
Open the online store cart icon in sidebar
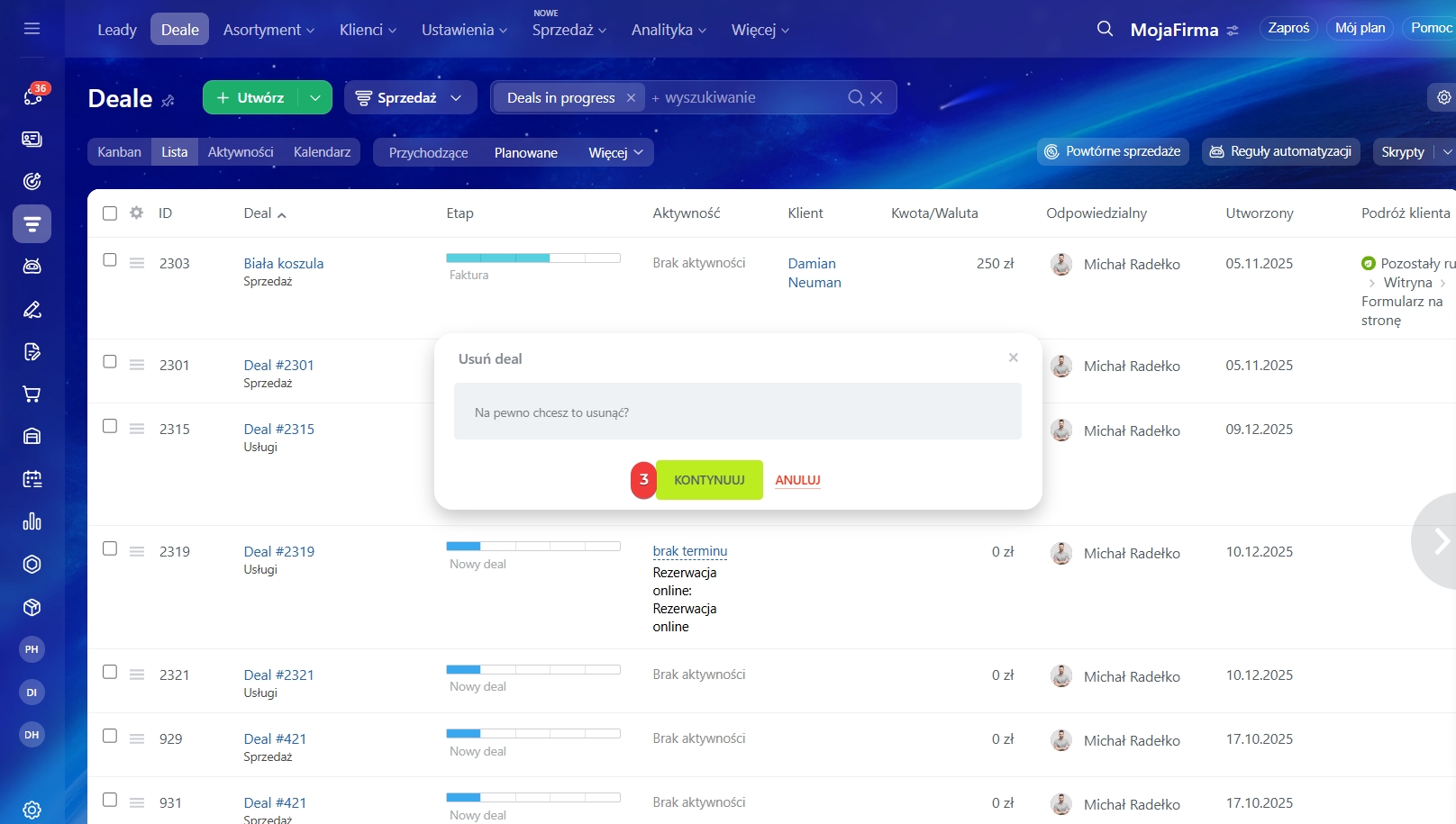[32, 394]
